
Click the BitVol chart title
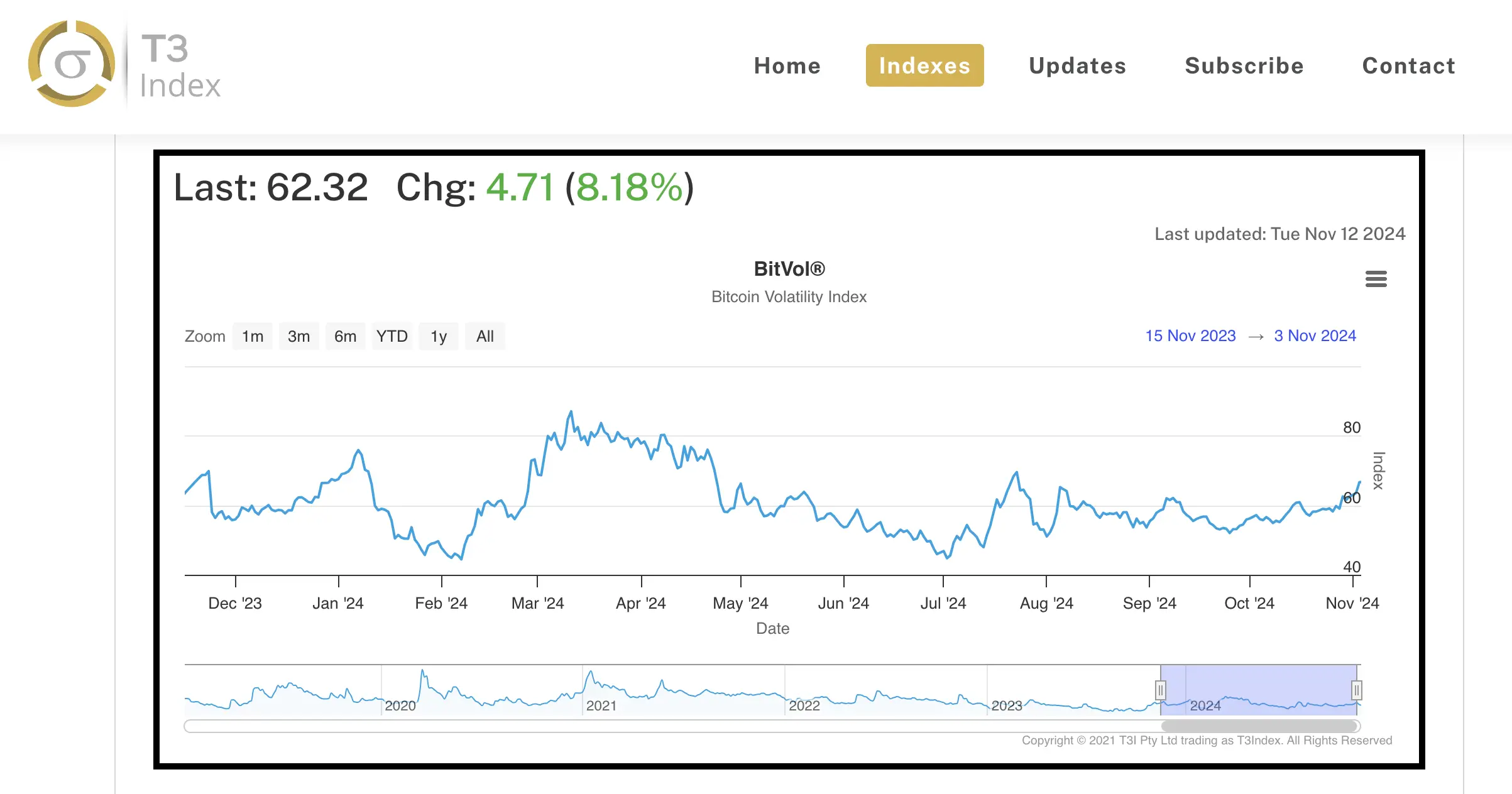789,268
